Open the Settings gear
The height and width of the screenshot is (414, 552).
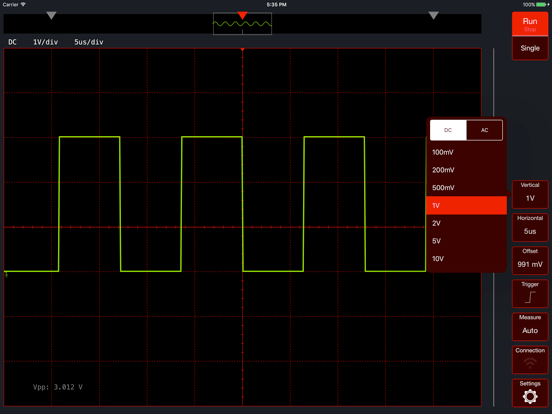(x=530, y=393)
